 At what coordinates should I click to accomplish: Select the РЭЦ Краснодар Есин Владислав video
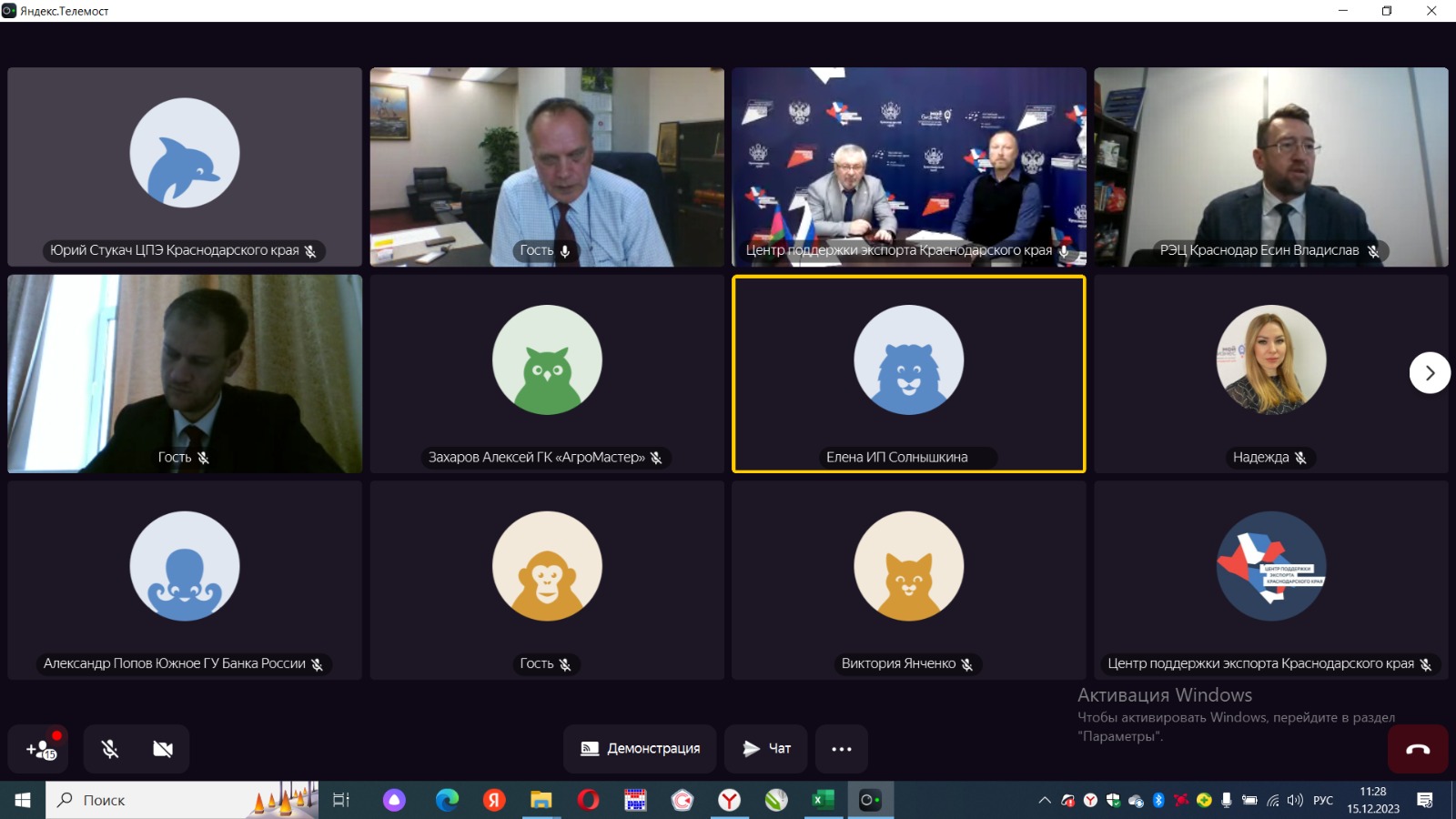click(1271, 167)
